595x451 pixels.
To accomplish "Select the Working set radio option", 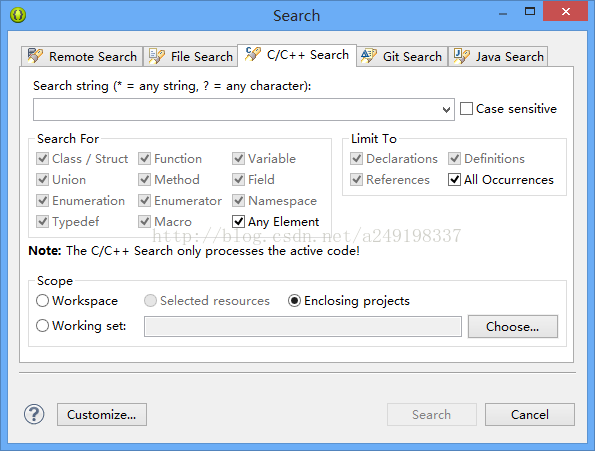I will (x=42, y=325).
